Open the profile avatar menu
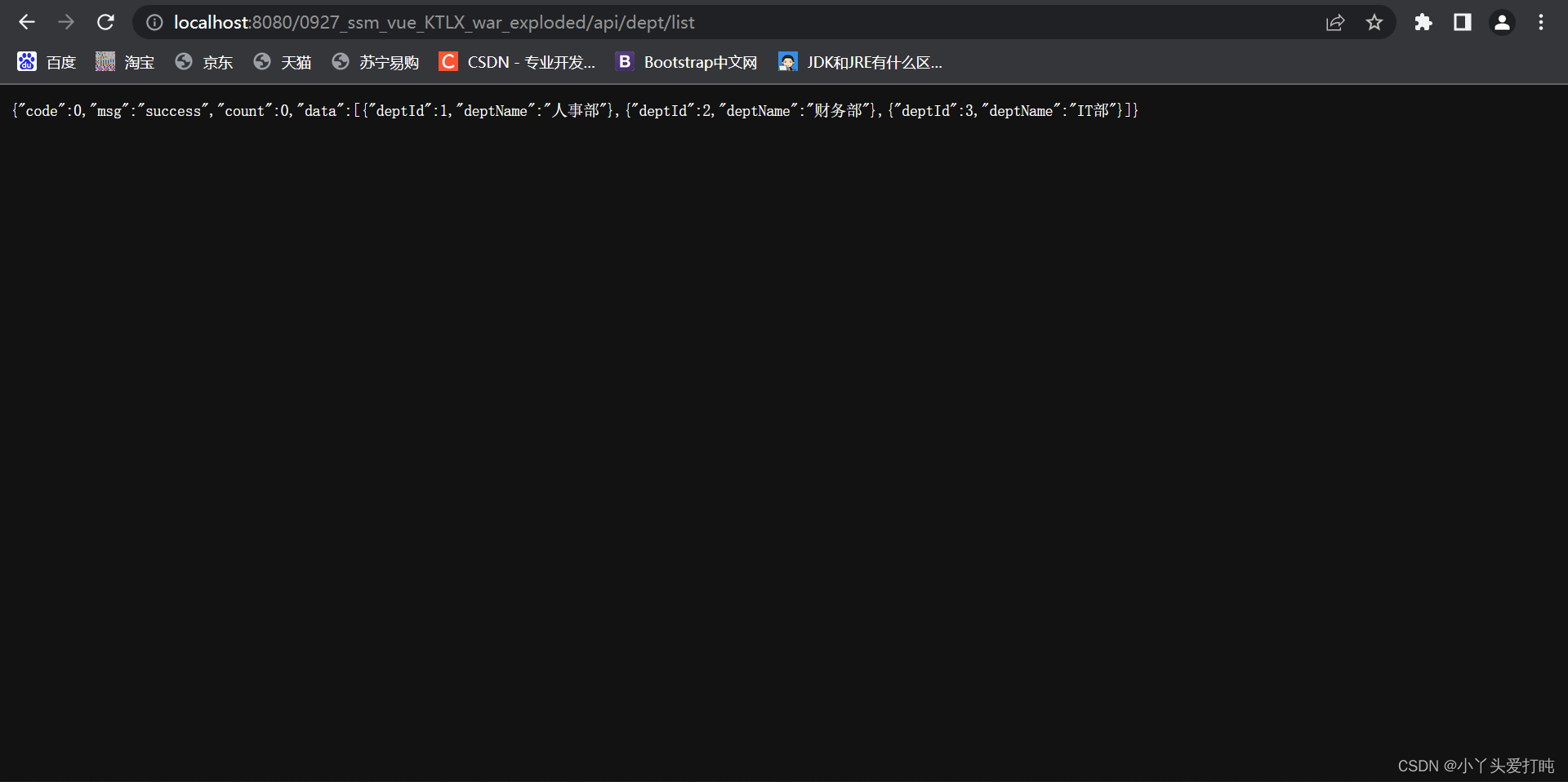1568x782 pixels. [1502, 22]
